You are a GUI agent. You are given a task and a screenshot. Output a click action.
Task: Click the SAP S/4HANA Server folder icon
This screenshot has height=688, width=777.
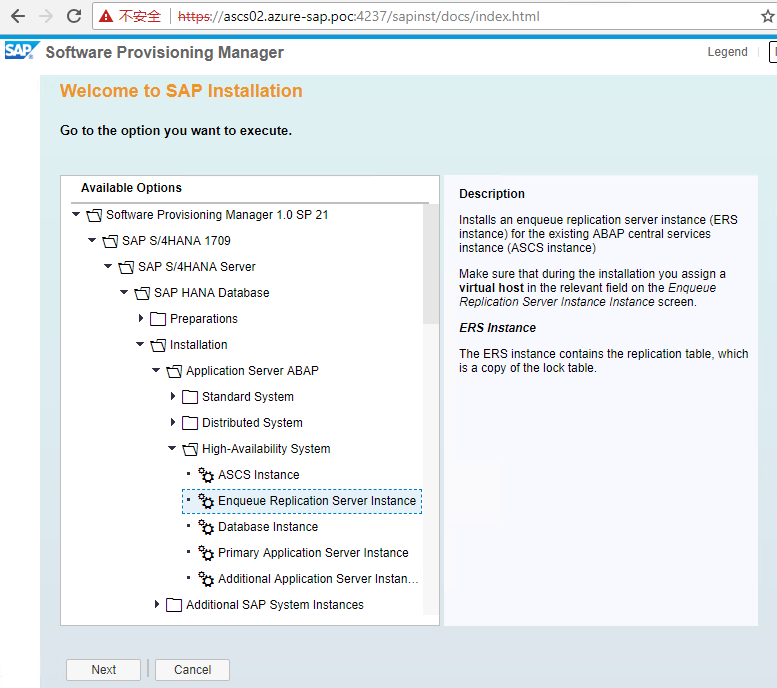coord(126,267)
